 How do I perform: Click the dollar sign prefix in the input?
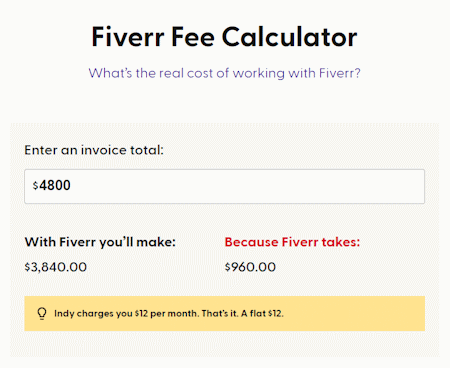(x=35, y=185)
